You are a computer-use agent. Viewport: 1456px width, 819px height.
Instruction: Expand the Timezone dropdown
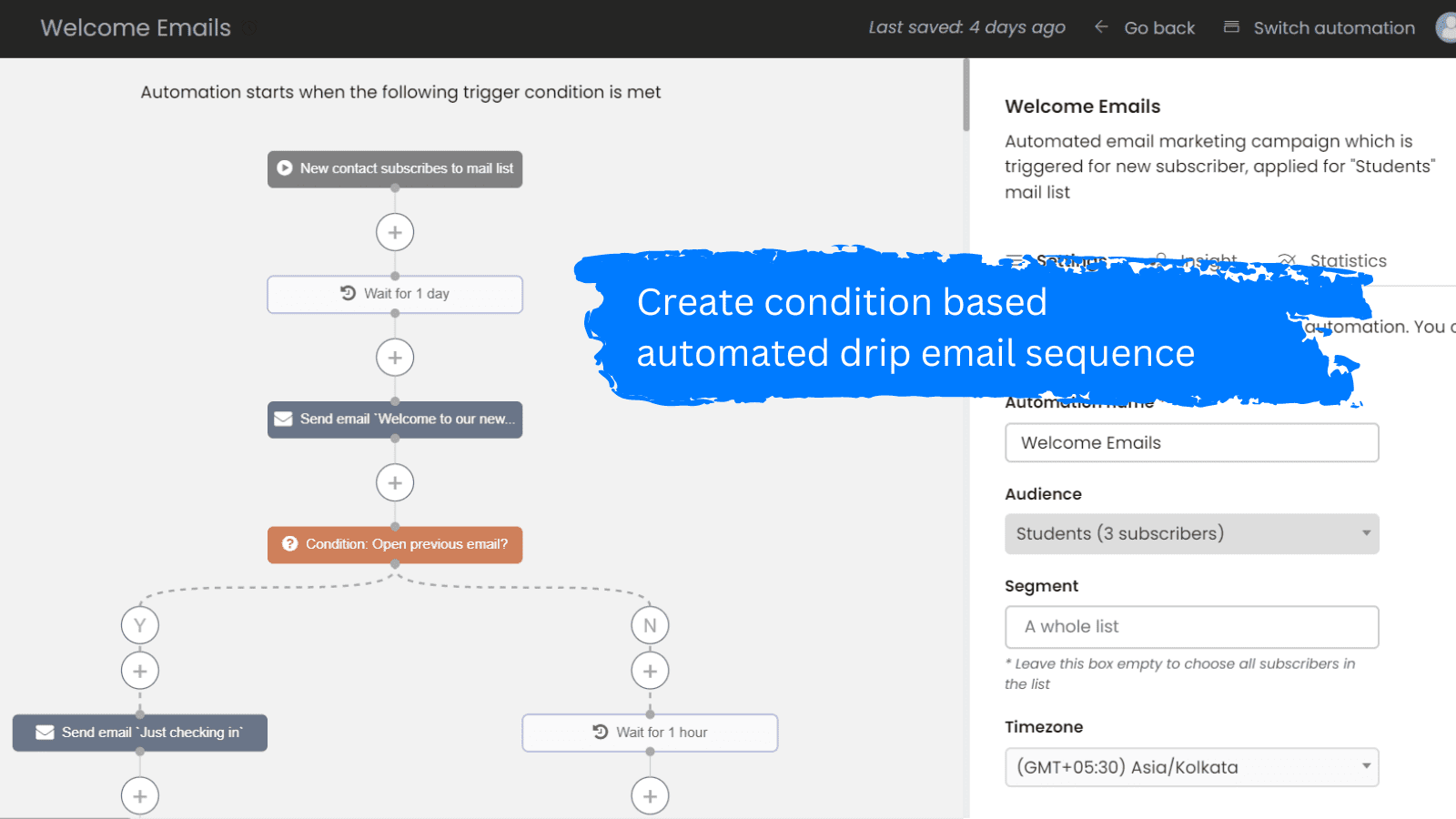[1191, 767]
